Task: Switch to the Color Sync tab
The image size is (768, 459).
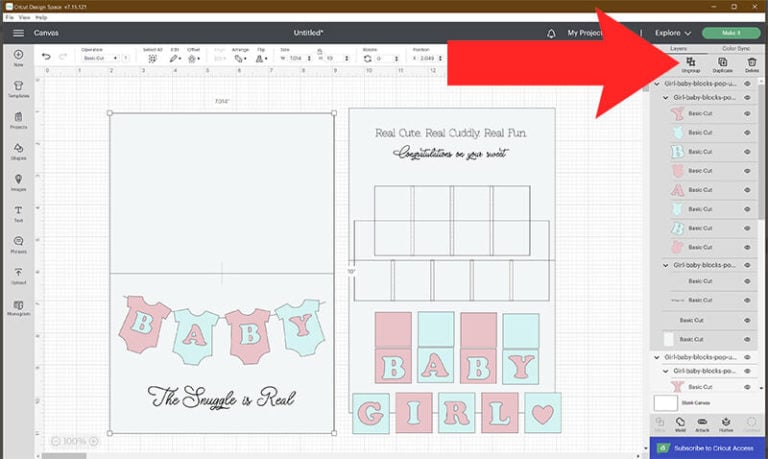Action: 736,48
